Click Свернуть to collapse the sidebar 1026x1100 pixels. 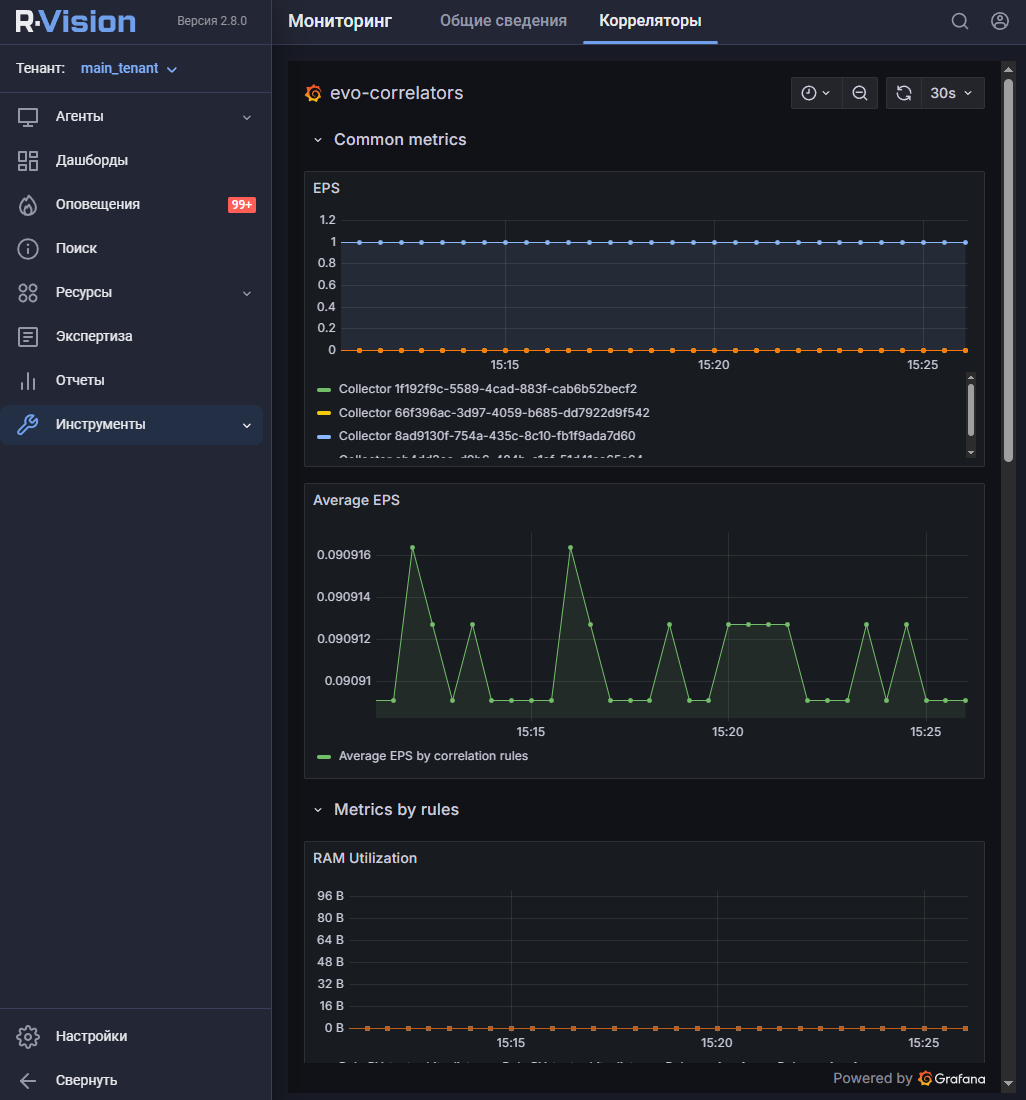(x=86, y=1080)
